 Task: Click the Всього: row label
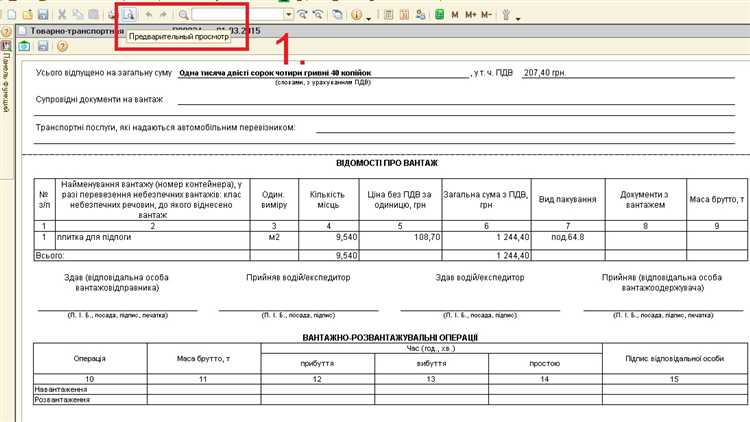[50, 255]
